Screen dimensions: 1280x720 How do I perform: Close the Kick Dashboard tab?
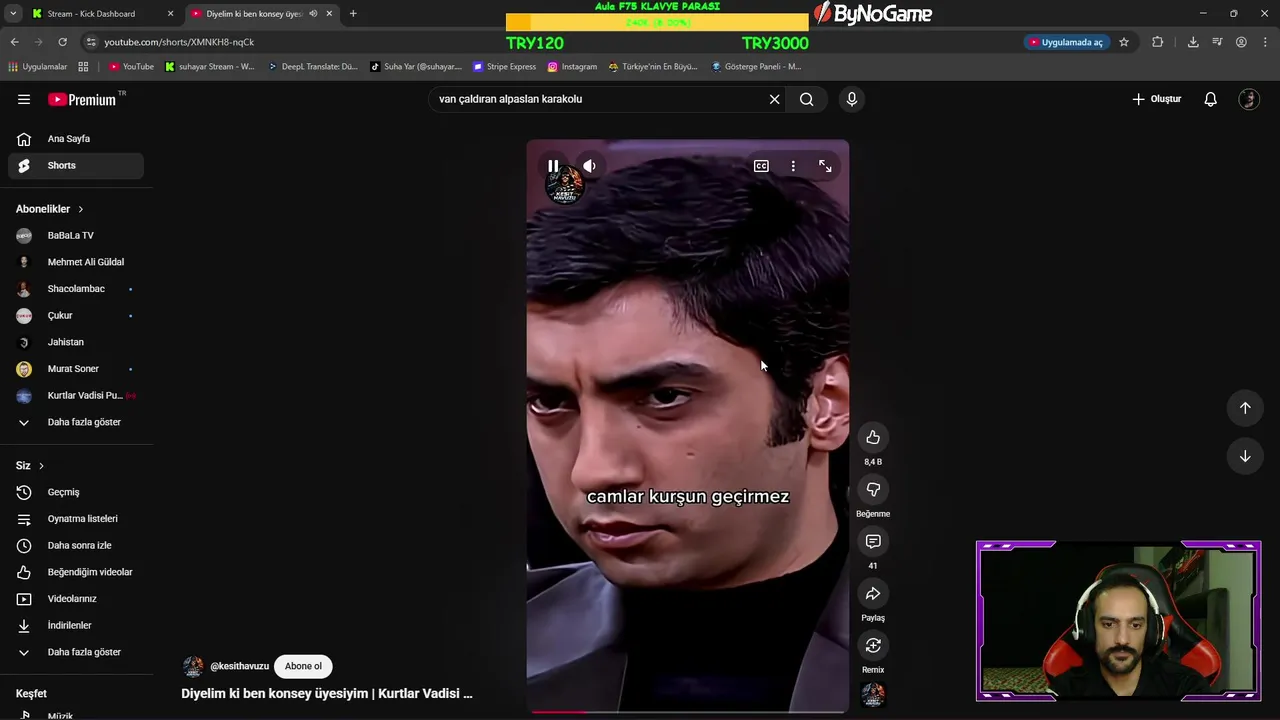[x=170, y=14]
